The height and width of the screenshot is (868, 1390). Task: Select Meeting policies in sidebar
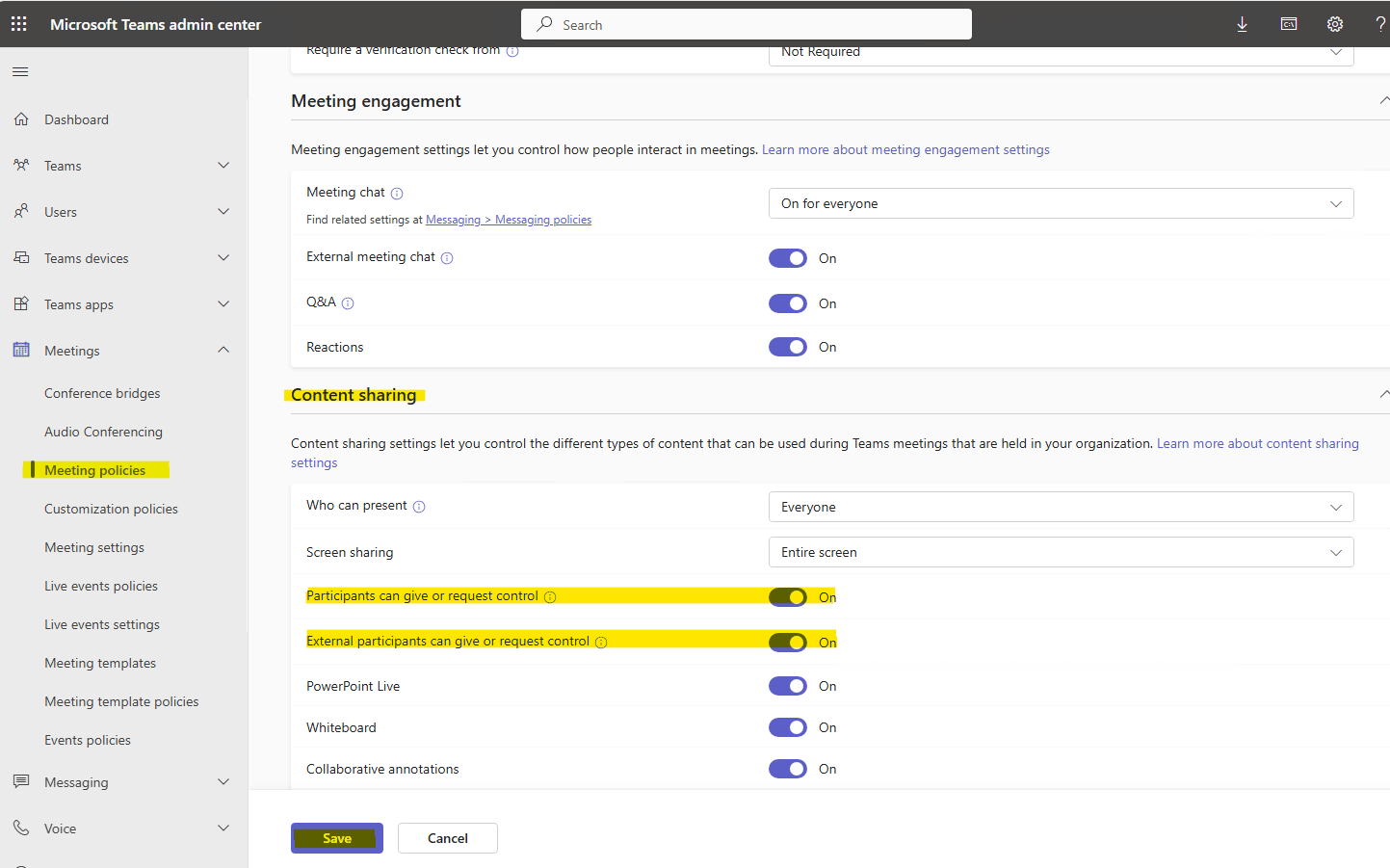(x=95, y=470)
